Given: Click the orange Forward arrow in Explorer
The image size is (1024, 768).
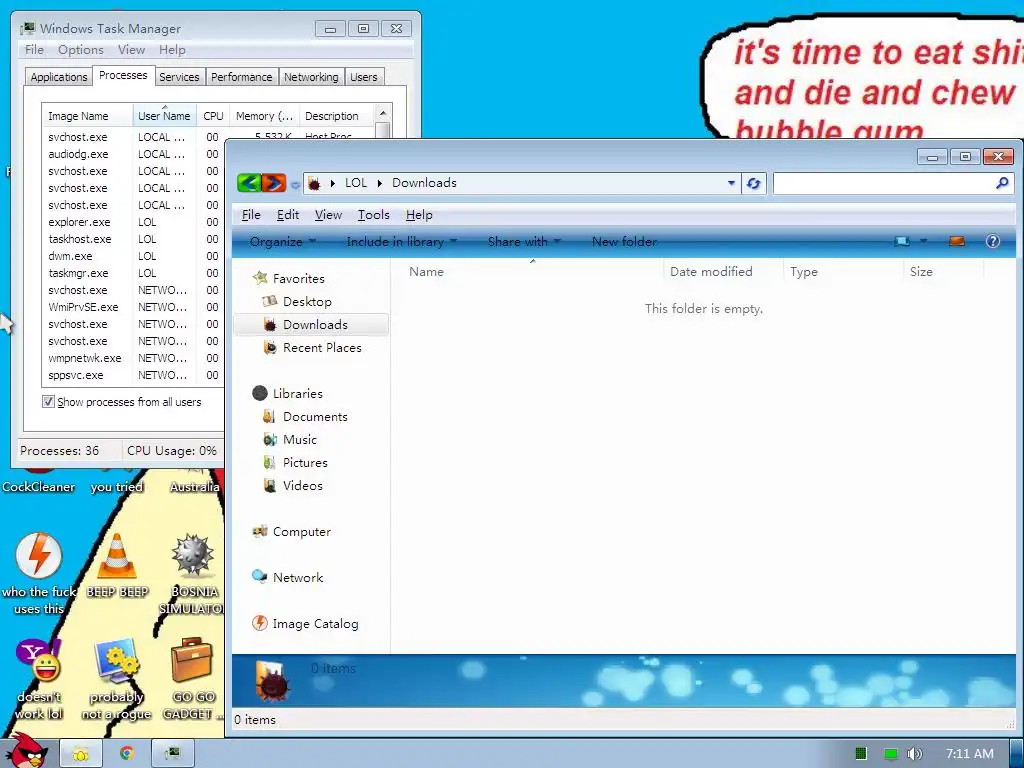Looking at the screenshot, I should tap(274, 183).
